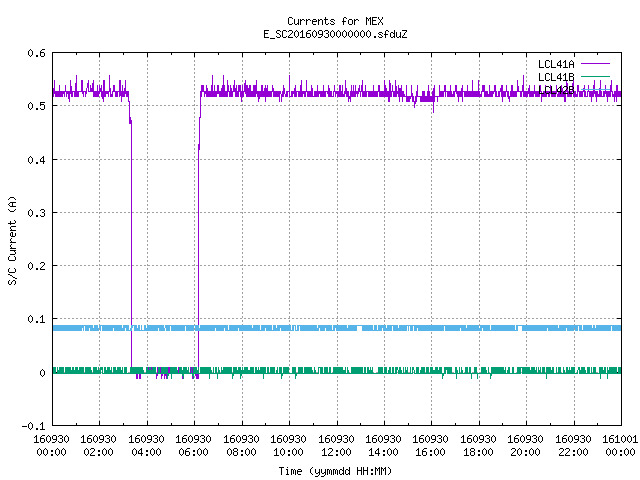Click the subtitle "E_SC20160930000000.sfduZ"
This screenshot has height=480, width=640.
coord(335,34)
